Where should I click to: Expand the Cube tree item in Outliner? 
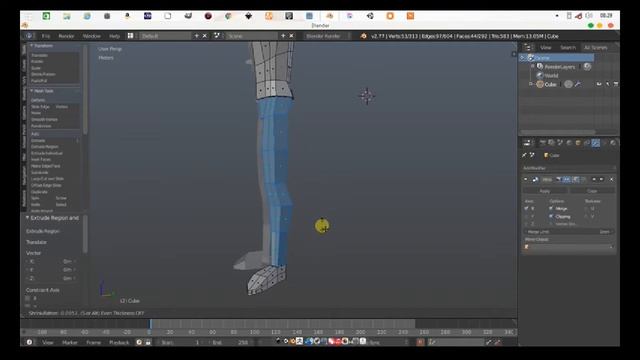[x=531, y=84]
